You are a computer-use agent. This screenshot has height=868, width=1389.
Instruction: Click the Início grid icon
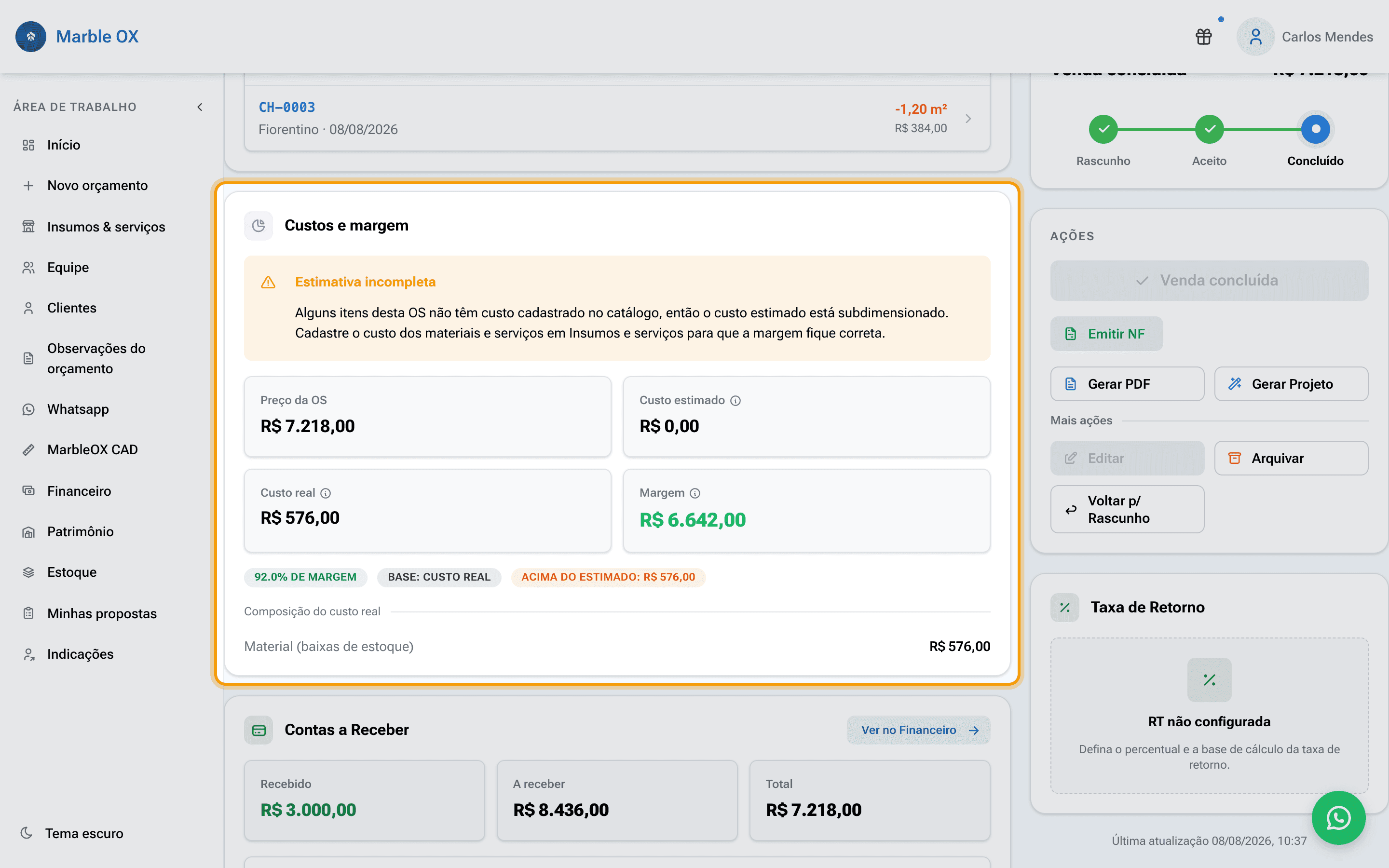(x=28, y=145)
